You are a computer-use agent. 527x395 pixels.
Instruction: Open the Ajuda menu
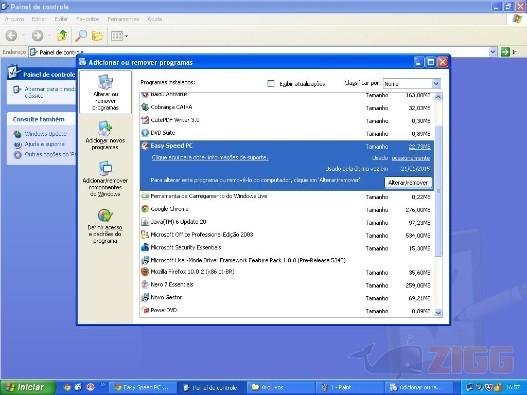pyautogui.click(x=155, y=19)
